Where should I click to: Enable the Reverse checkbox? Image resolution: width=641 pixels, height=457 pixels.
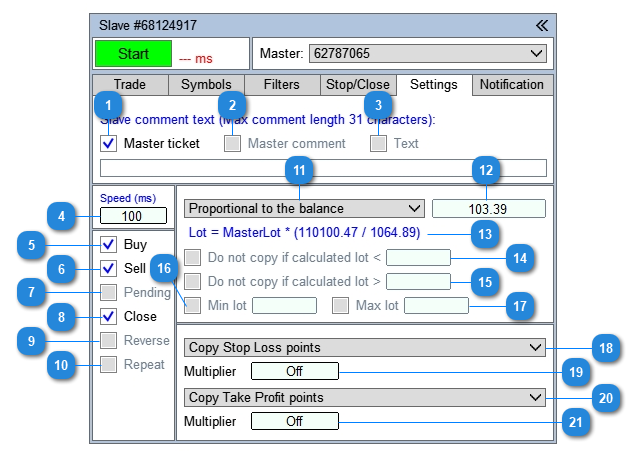pos(109,341)
